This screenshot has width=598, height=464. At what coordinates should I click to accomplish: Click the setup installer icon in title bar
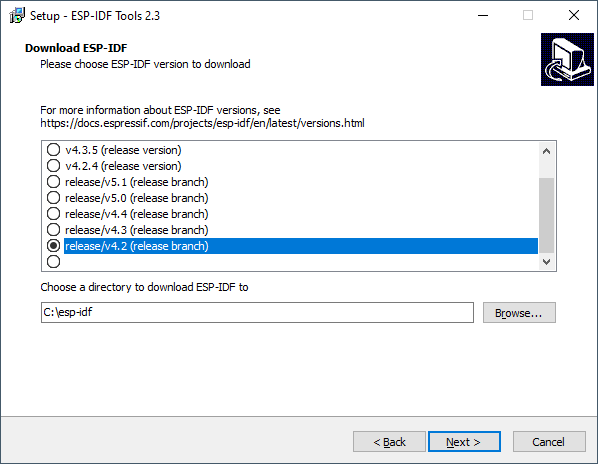click(x=17, y=16)
